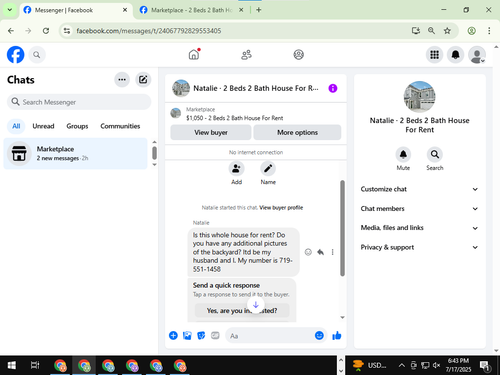Click Add people icon in chat
Image resolution: width=500 pixels, height=375 pixels.
click(236, 169)
